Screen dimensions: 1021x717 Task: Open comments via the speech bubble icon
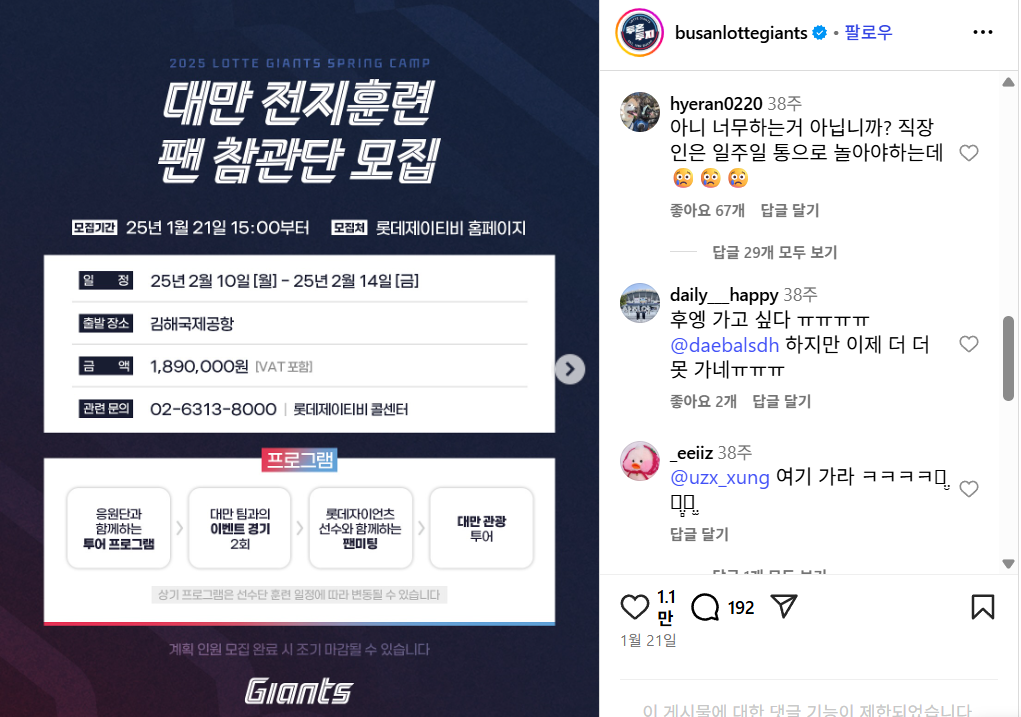[705, 607]
